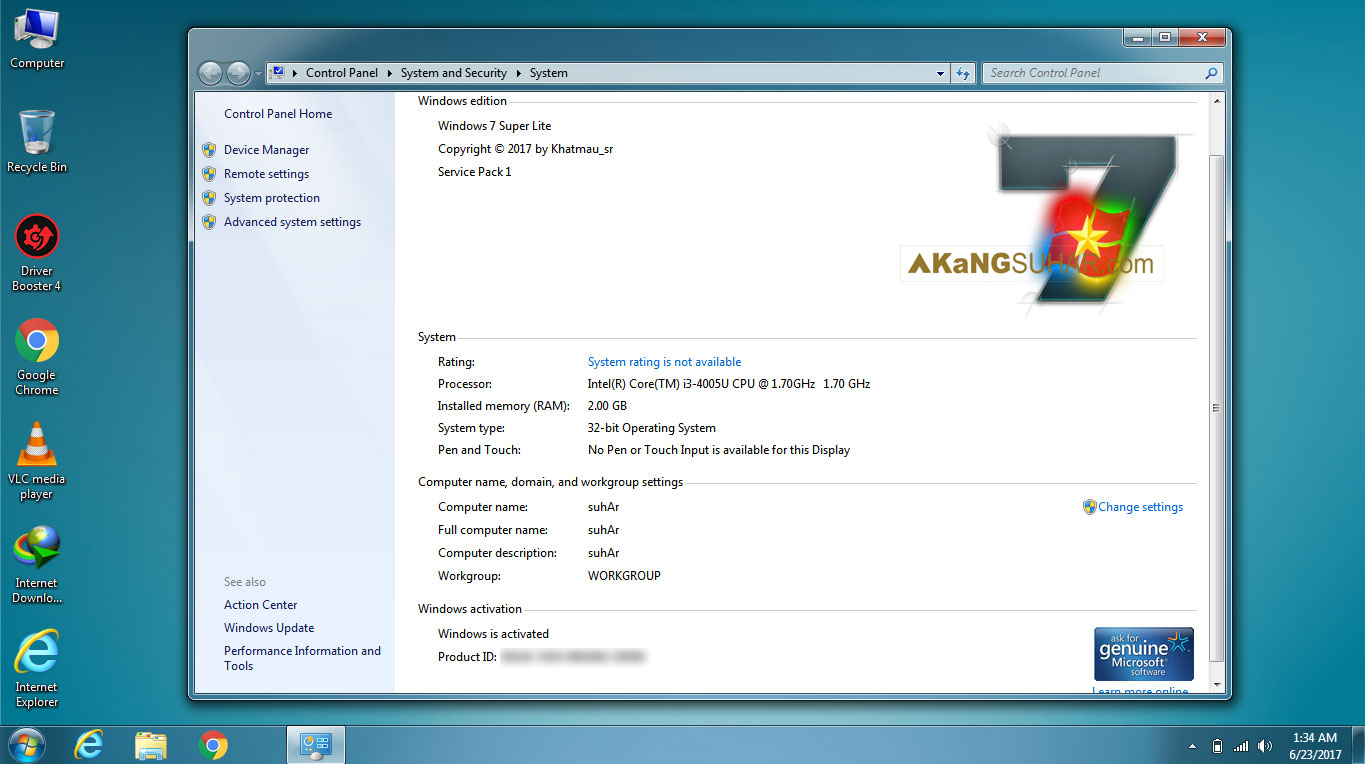Launch Internet Explorer from the taskbar
Image resolution: width=1365 pixels, height=764 pixels.
[89, 745]
